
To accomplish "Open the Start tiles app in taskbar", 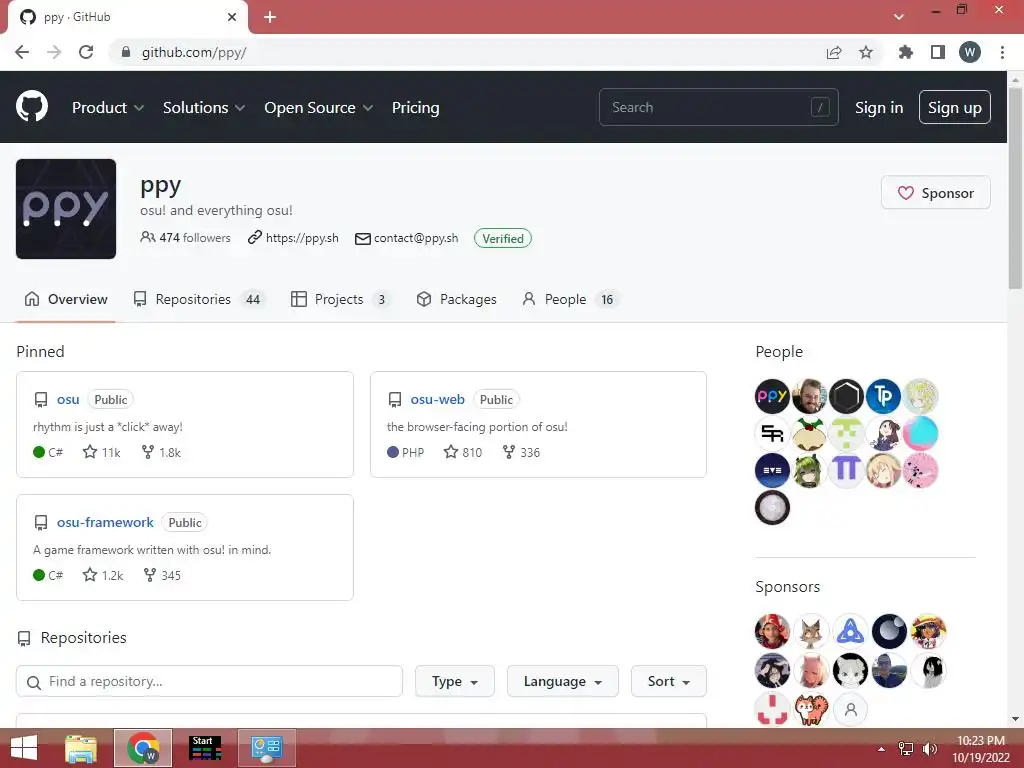I will click(205, 748).
